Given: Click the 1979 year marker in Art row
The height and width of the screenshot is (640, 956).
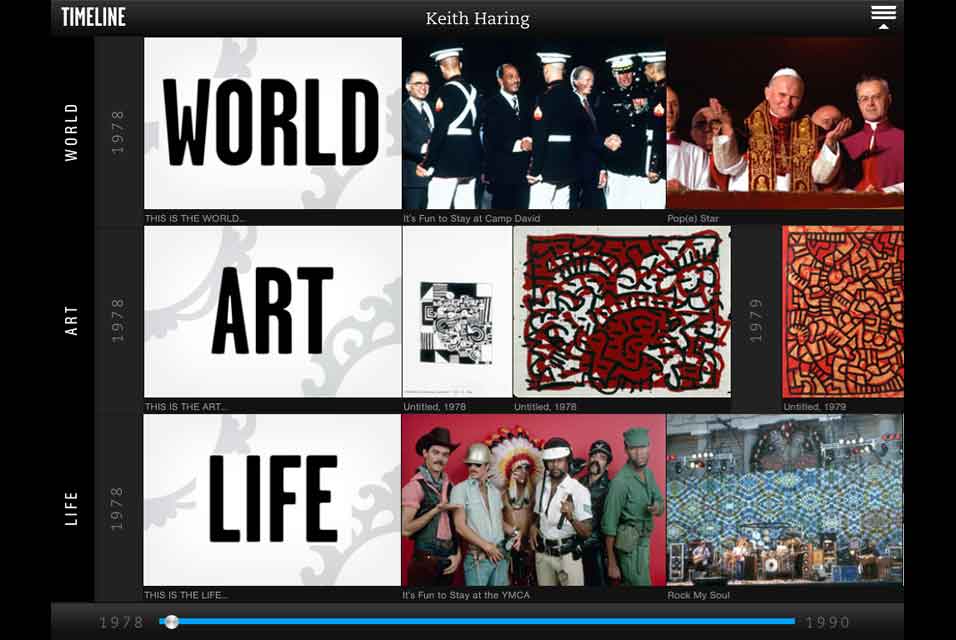Looking at the screenshot, I should tap(756, 320).
